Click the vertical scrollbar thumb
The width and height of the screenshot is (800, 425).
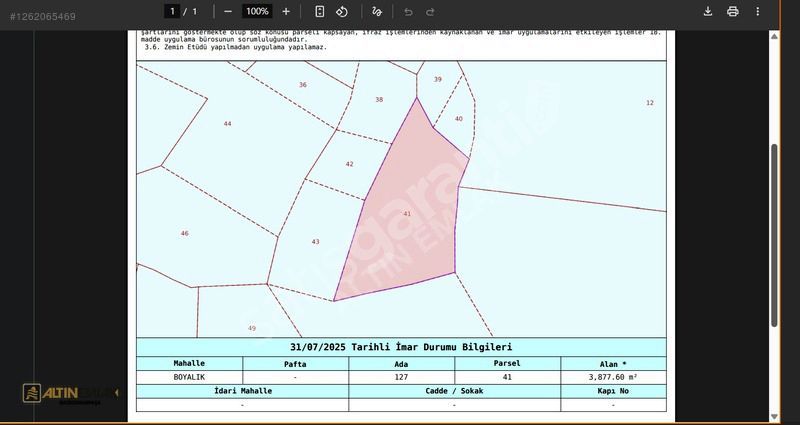pyautogui.click(x=773, y=235)
